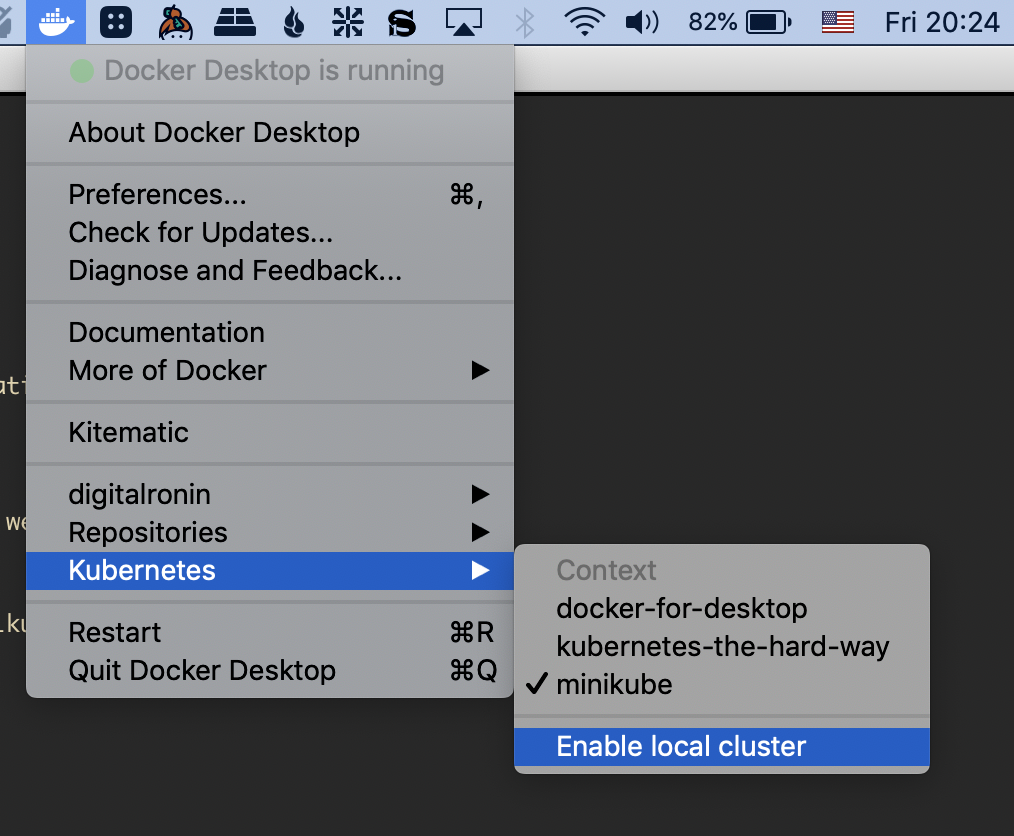Choose Check for Updates
The image size is (1014, 836).
(x=200, y=232)
